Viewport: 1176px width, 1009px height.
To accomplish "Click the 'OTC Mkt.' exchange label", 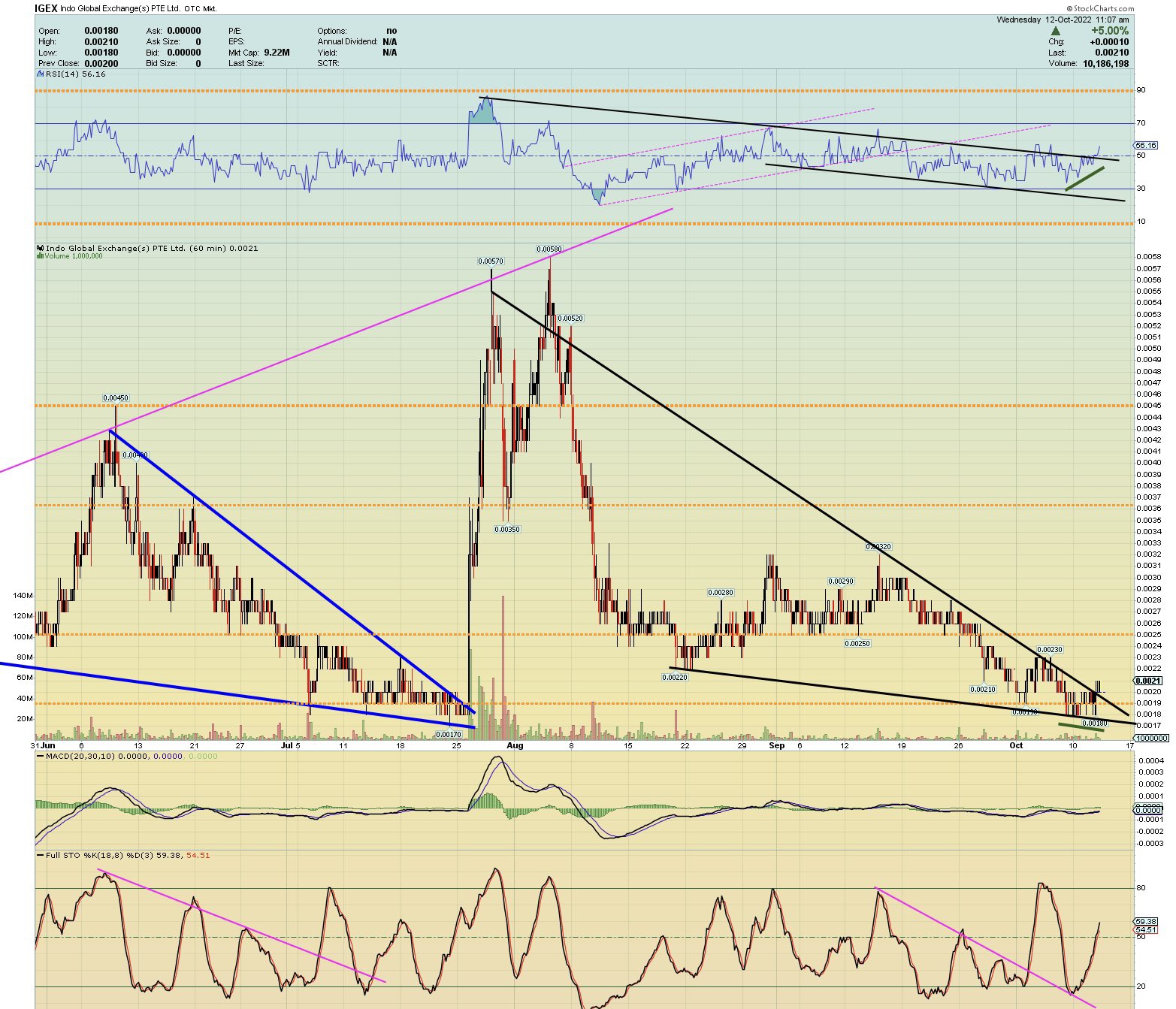I will (x=201, y=9).
